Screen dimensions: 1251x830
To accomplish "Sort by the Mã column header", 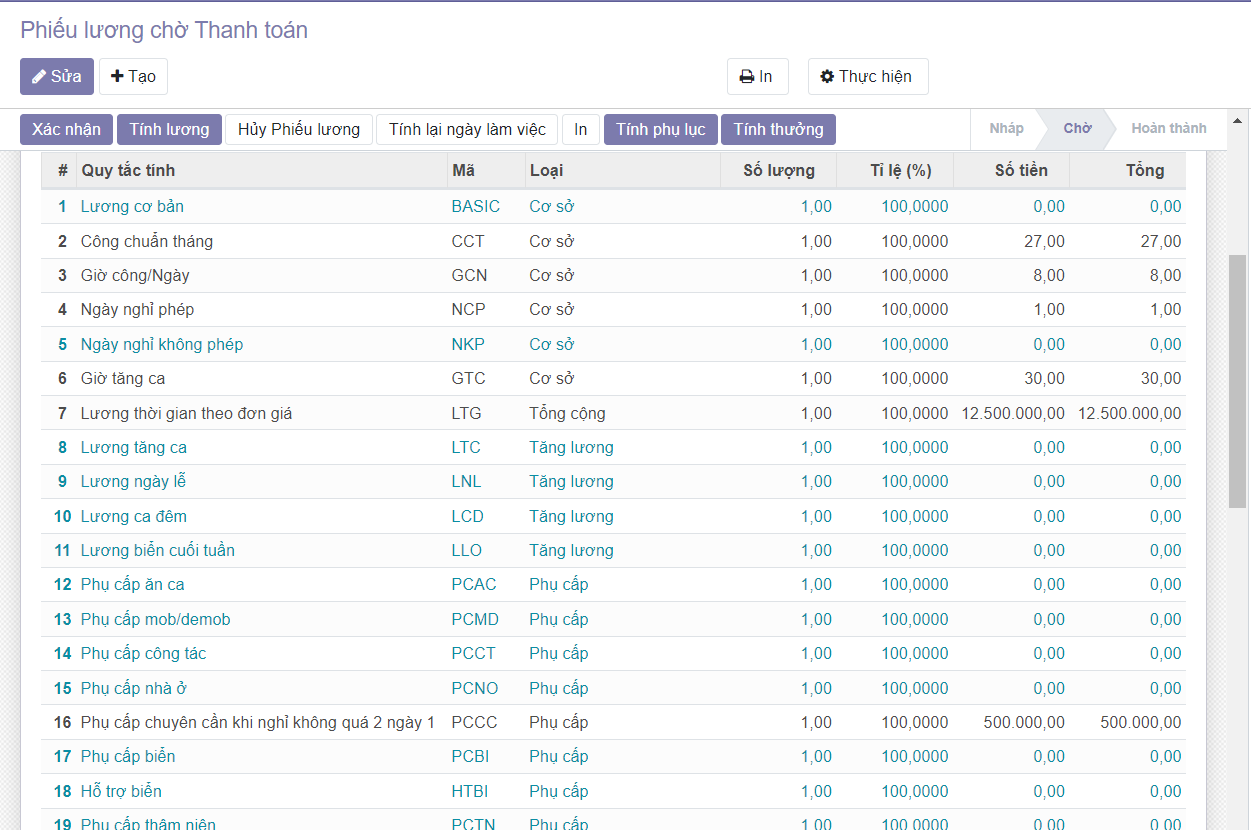I will tap(463, 170).
